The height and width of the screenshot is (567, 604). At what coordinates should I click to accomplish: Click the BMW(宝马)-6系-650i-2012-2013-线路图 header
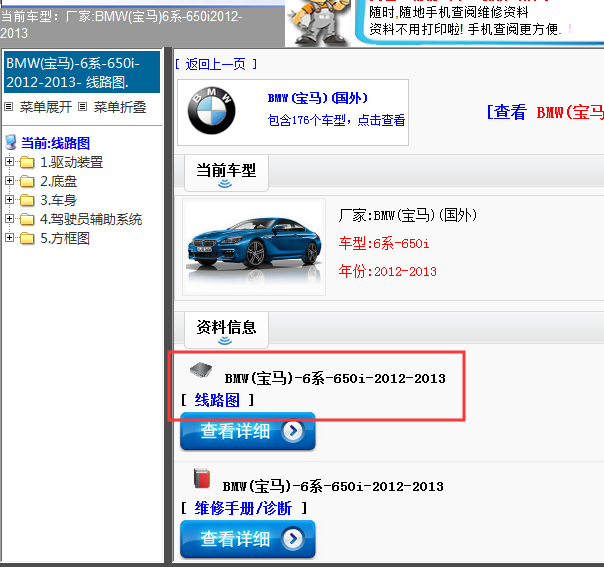coord(82,72)
